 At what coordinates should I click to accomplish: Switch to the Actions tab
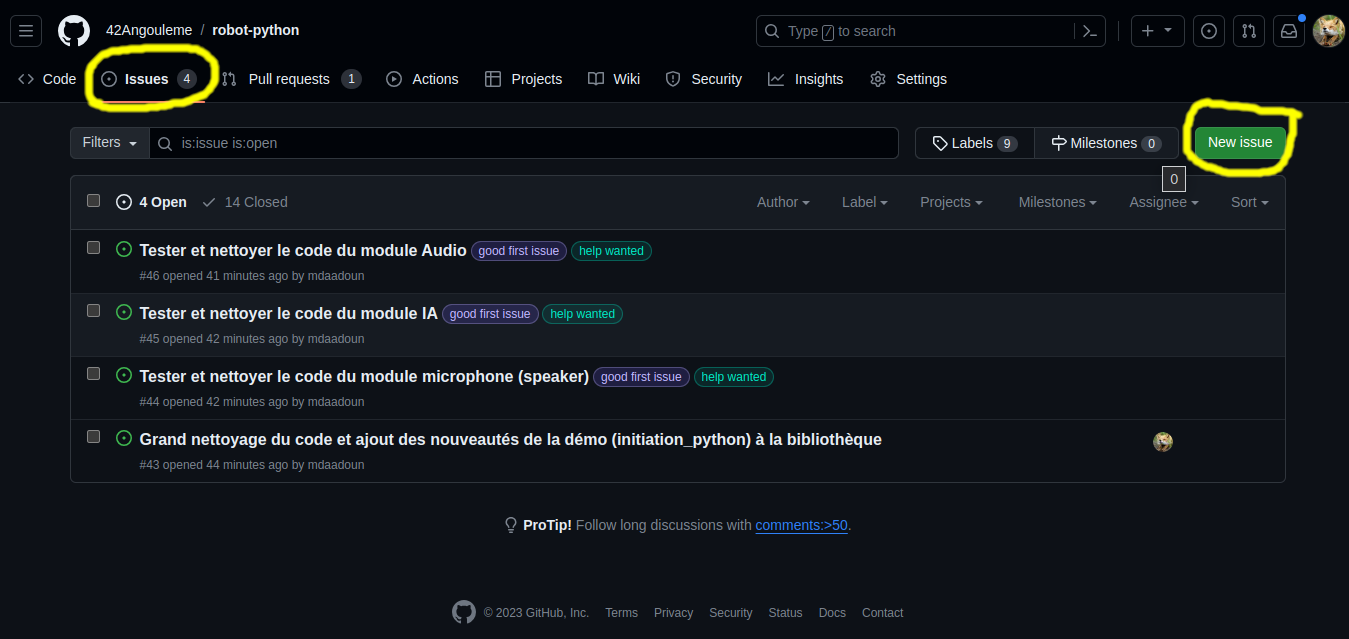[x=422, y=79]
